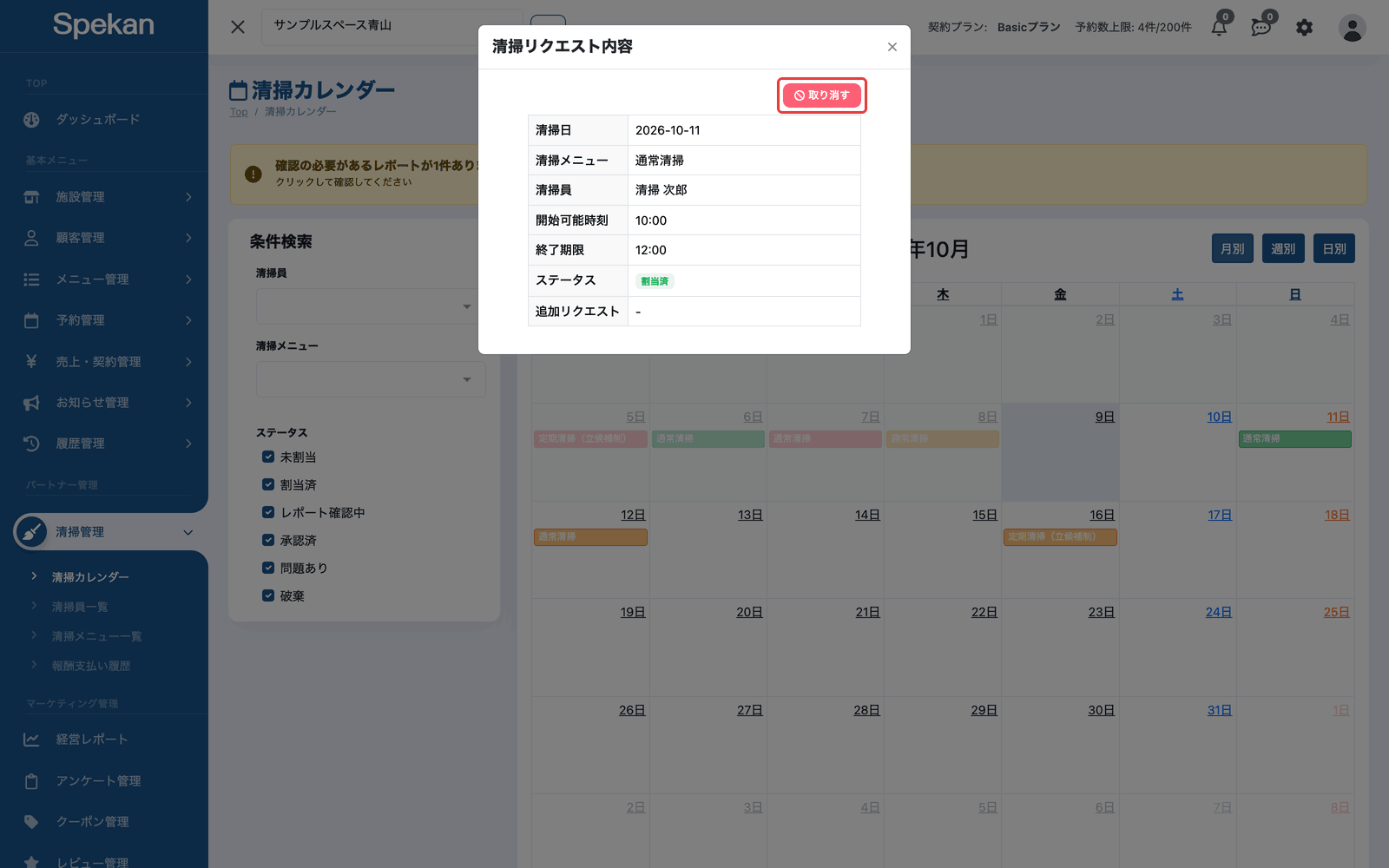Screen dimensions: 1389x868
Task: Click the 施設管理 store icon
Action: click(x=32, y=197)
